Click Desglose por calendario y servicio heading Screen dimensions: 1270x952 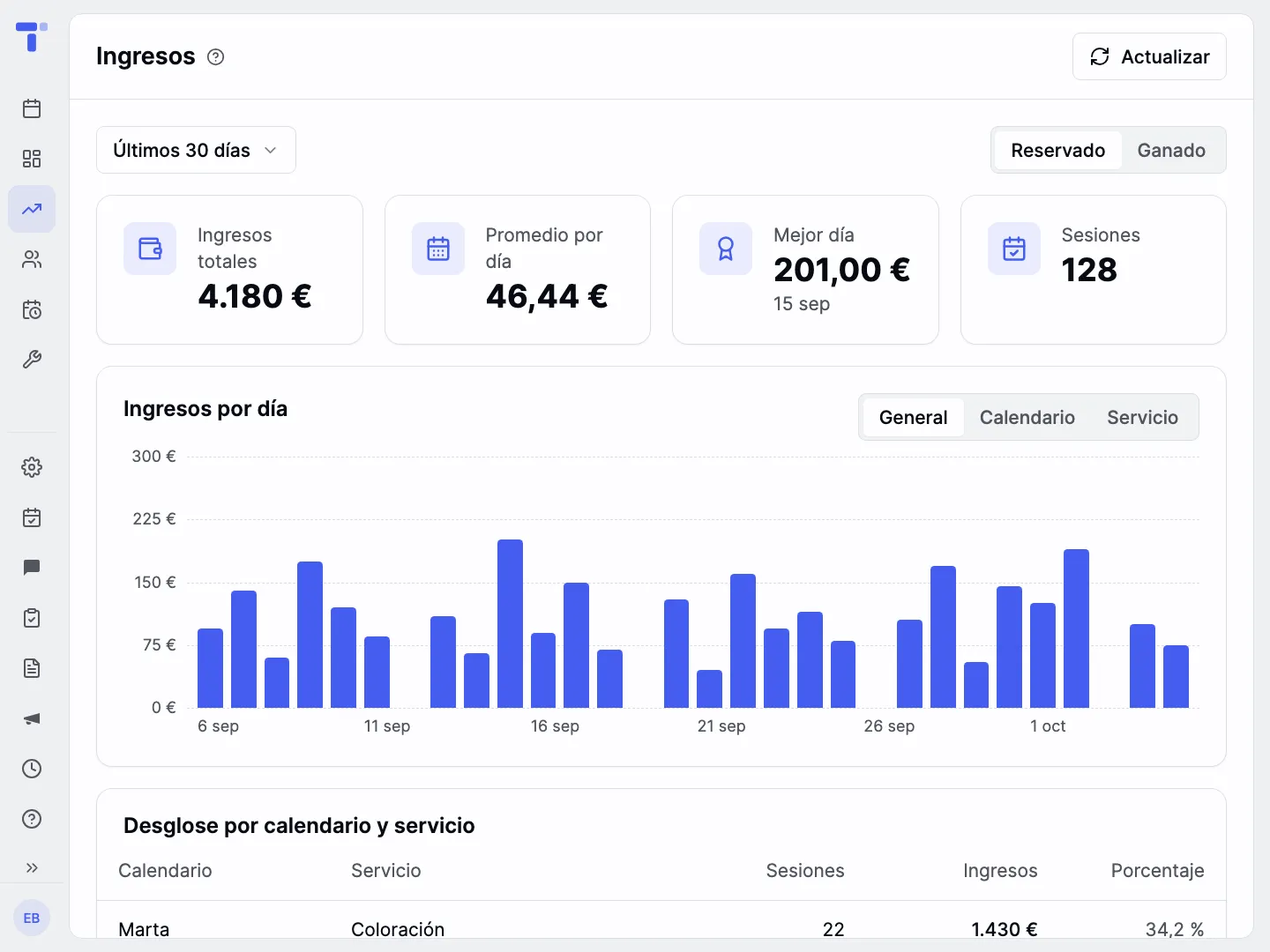coord(299,826)
